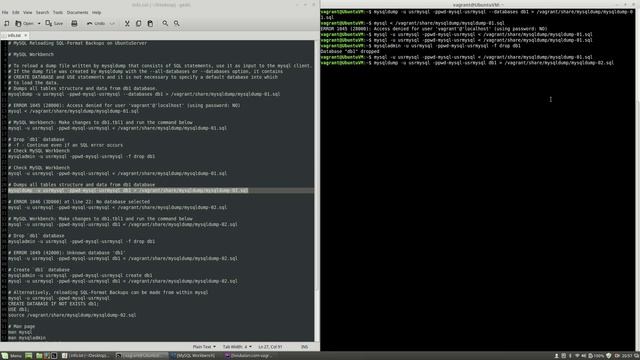Undo the last edit in gedit

tap(96, 24)
